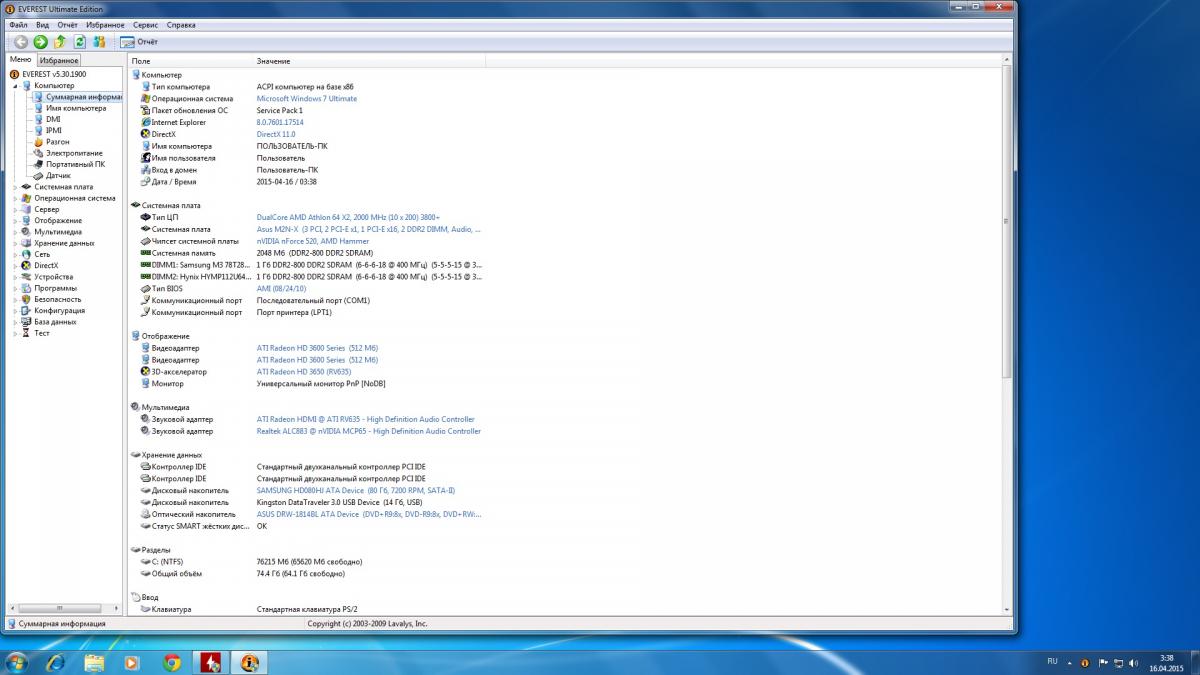Select the EVEREST v5.30.1900 root node icon
This screenshot has width=1200, height=675.
[15, 74]
